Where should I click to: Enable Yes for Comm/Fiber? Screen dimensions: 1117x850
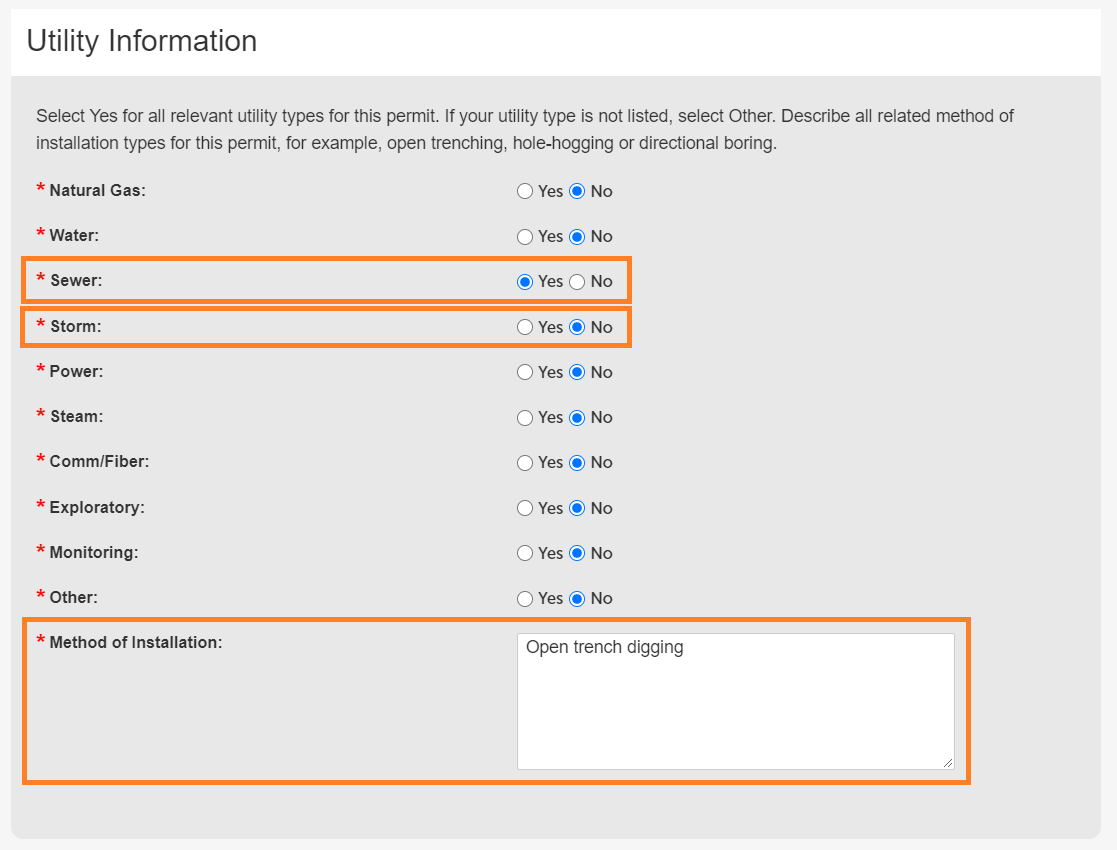[x=525, y=463]
